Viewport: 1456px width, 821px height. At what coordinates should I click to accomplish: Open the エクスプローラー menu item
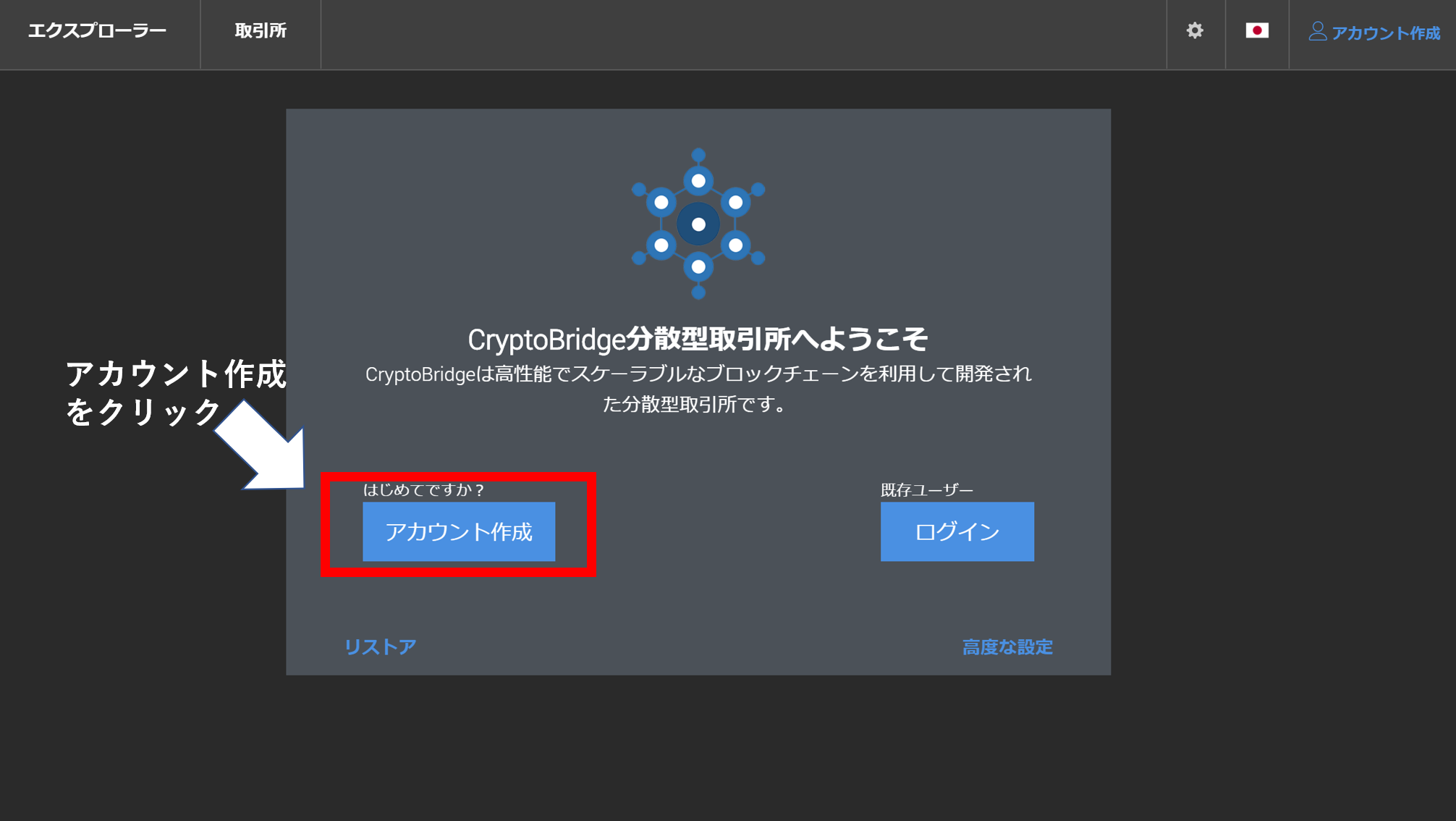tap(97, 31)
